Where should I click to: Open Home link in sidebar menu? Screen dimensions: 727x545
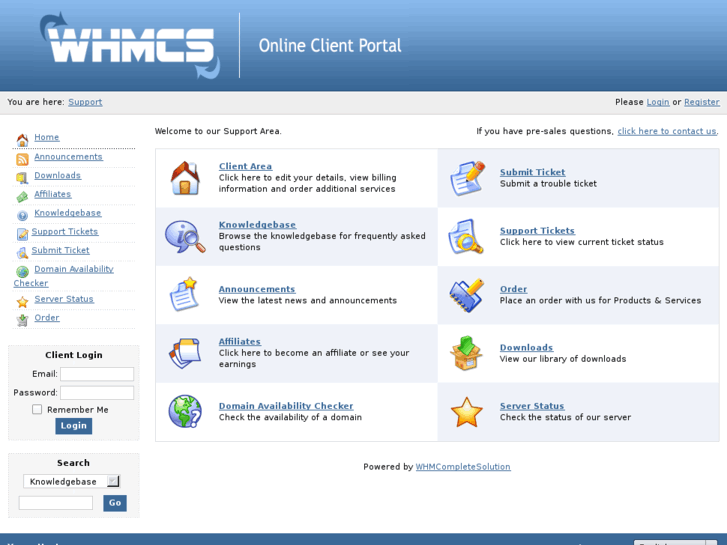[46, 137]
